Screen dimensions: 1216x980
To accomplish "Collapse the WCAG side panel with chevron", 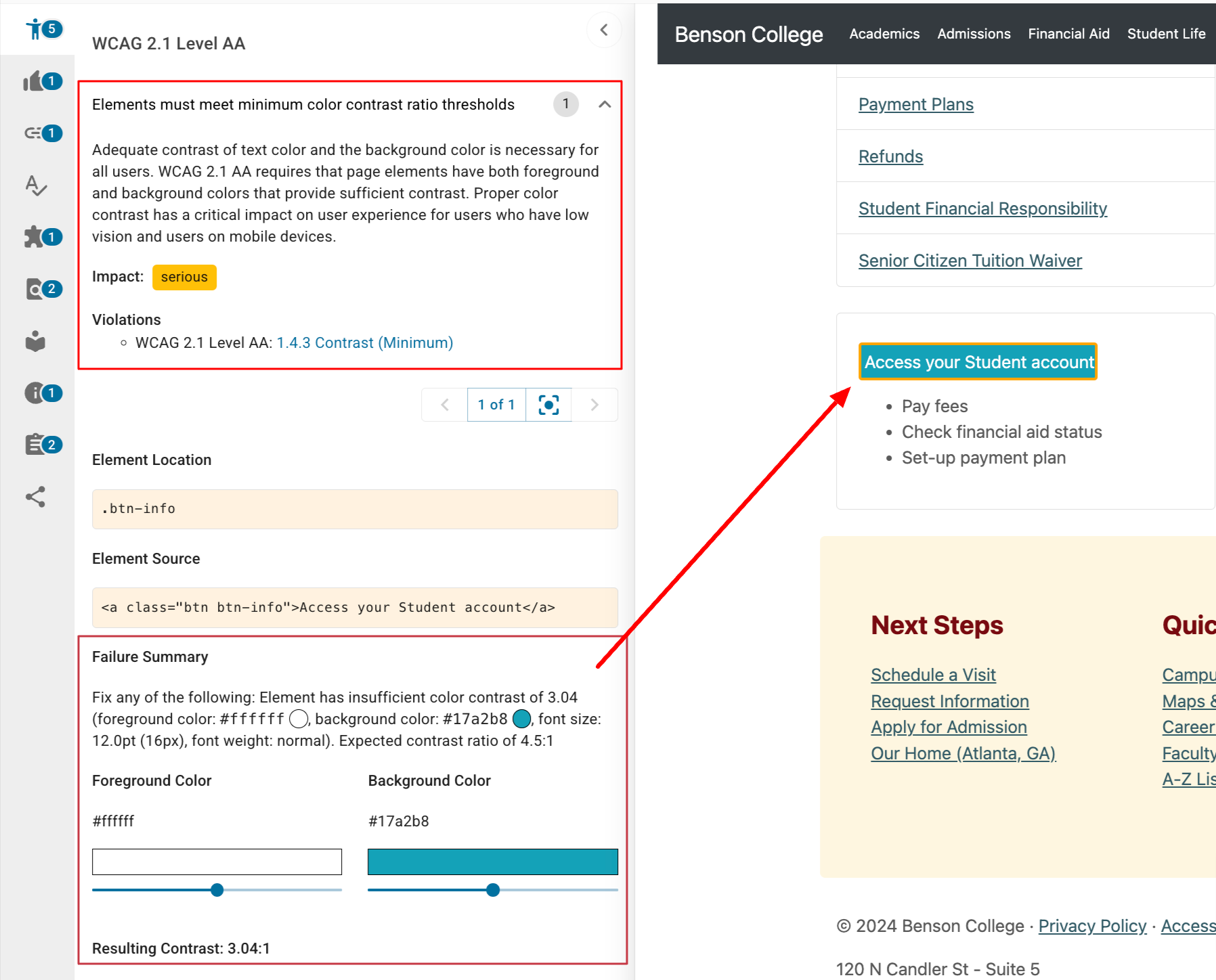I will pos(604,30).
